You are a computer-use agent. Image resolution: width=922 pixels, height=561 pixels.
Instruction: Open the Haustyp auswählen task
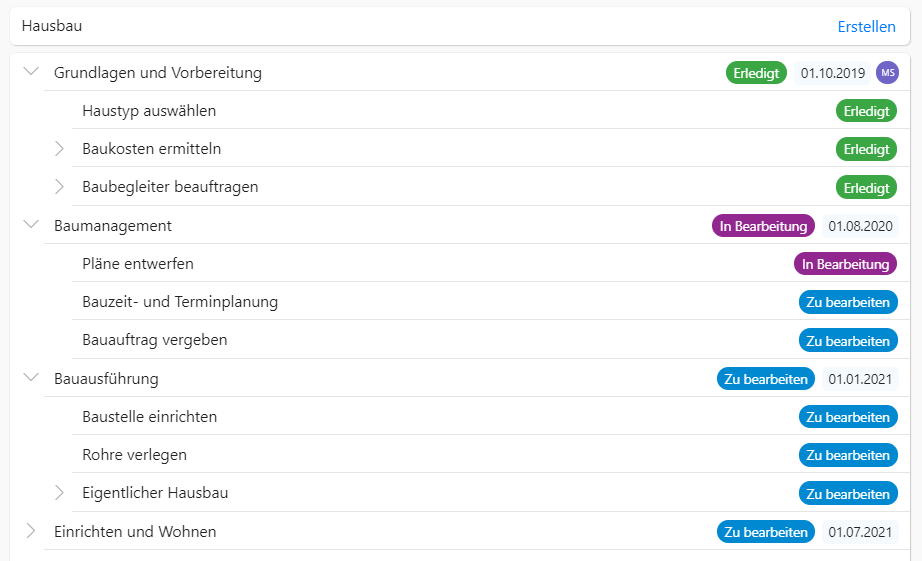pos(149,111)
